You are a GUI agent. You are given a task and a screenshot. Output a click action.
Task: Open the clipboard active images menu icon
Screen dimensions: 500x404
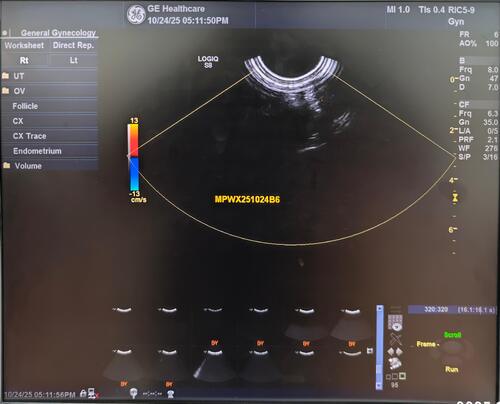click(x=395, y=323)
